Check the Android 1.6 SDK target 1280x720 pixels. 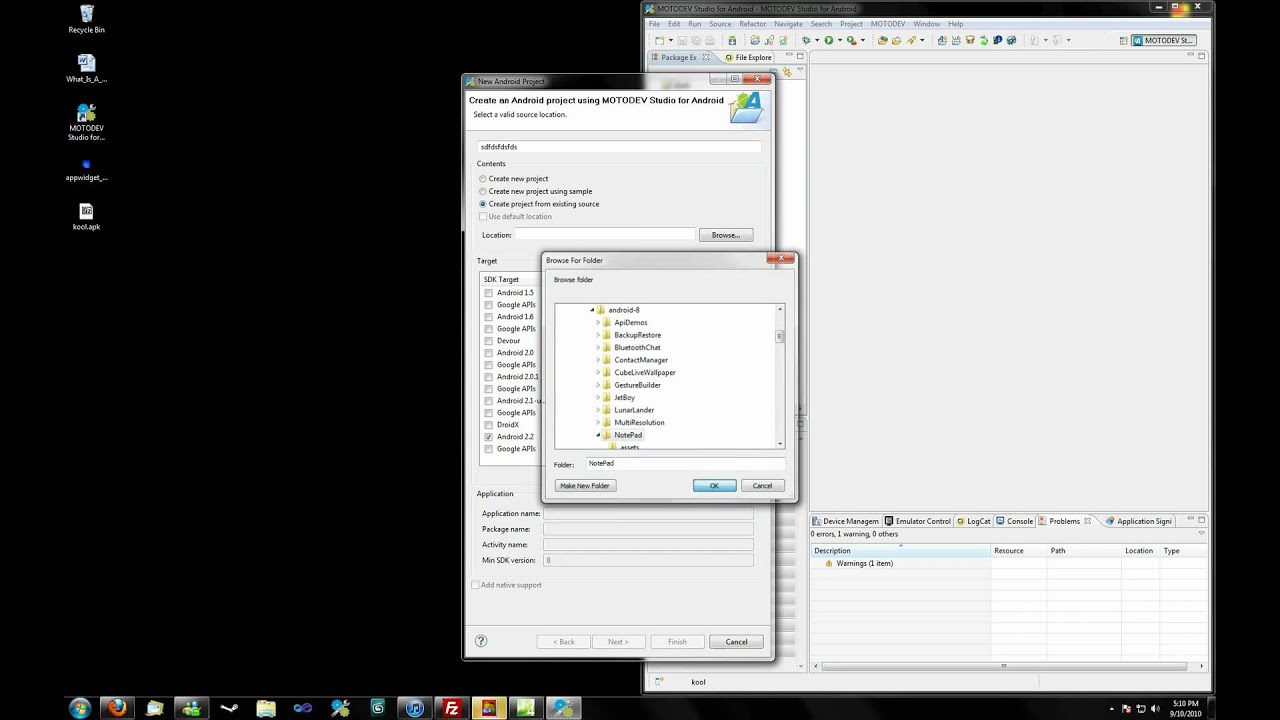[488, 317]
